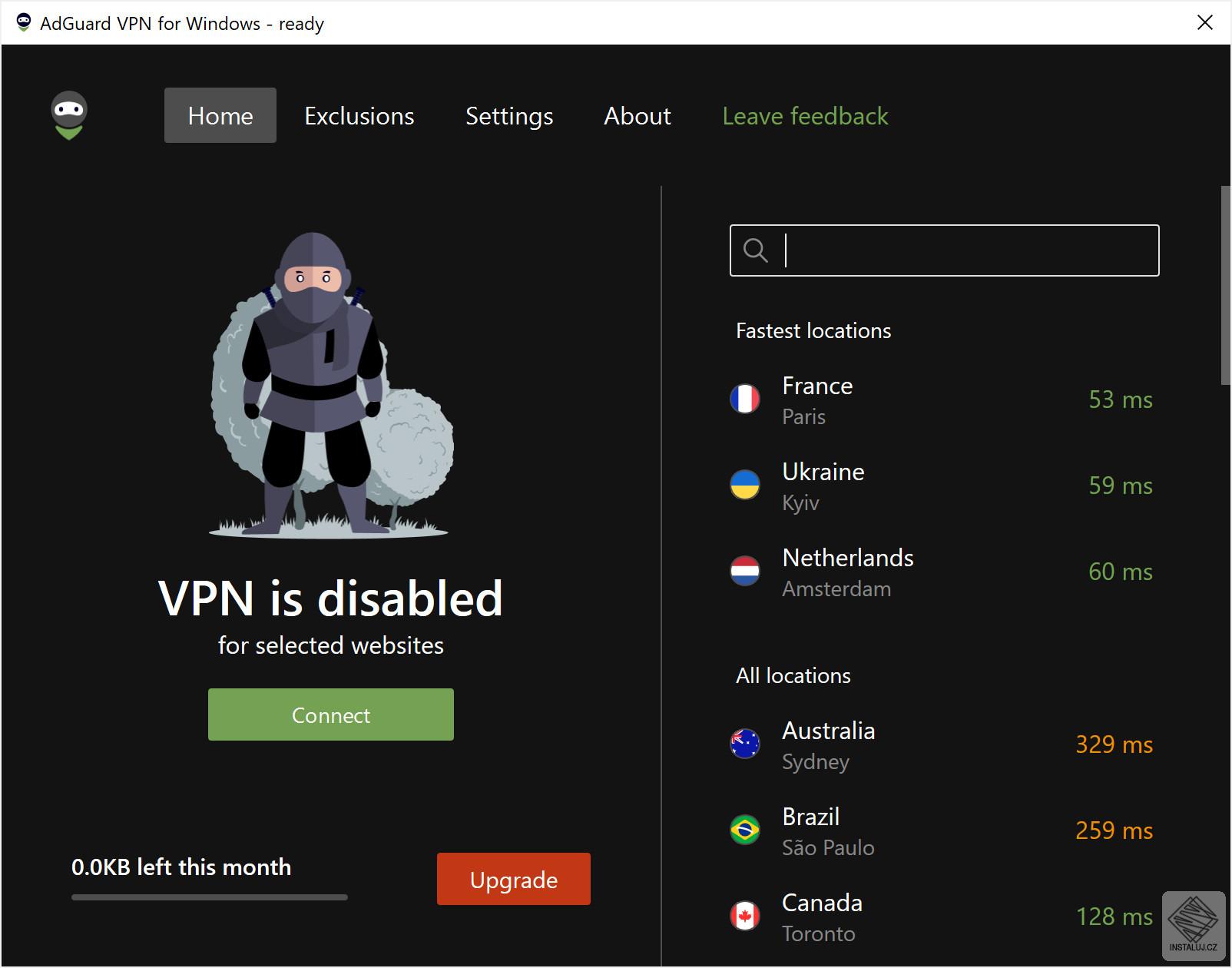This screenshot has width=1232, height=968.
Task: Click the locations list scrollbar
Action: pos(1225,285)
